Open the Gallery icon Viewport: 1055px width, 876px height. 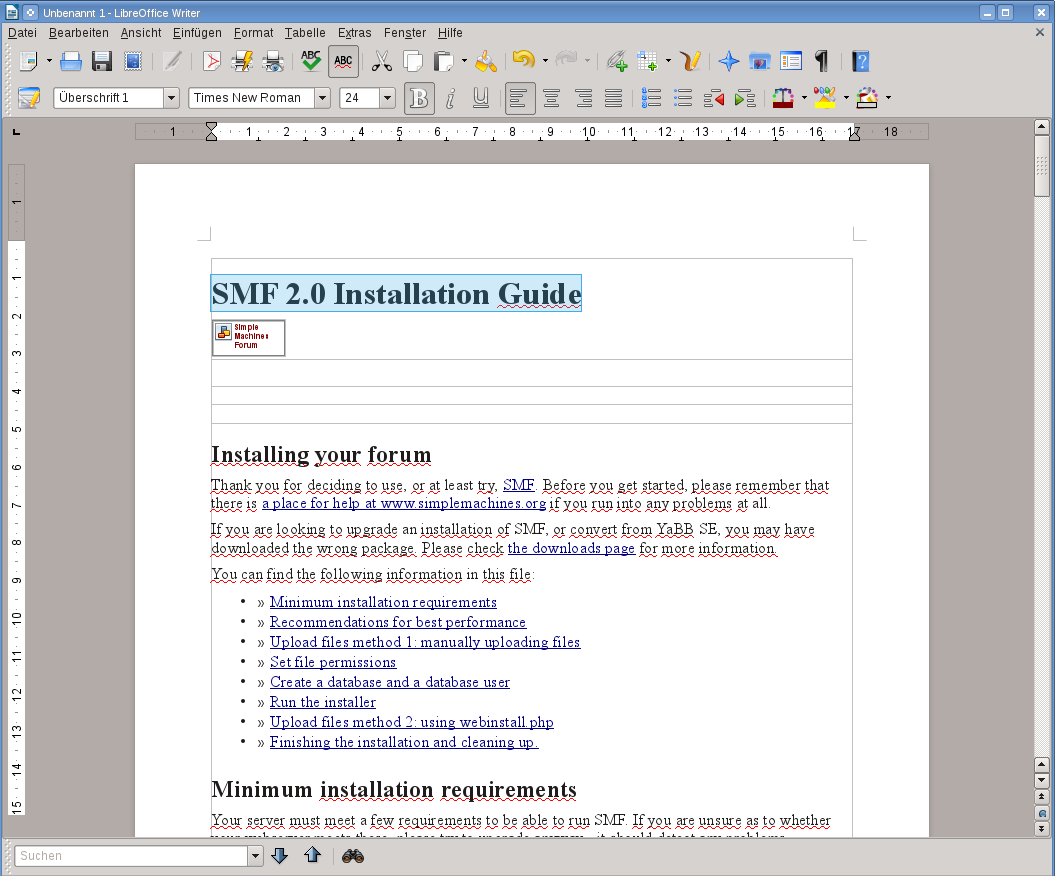coord(760,62)
